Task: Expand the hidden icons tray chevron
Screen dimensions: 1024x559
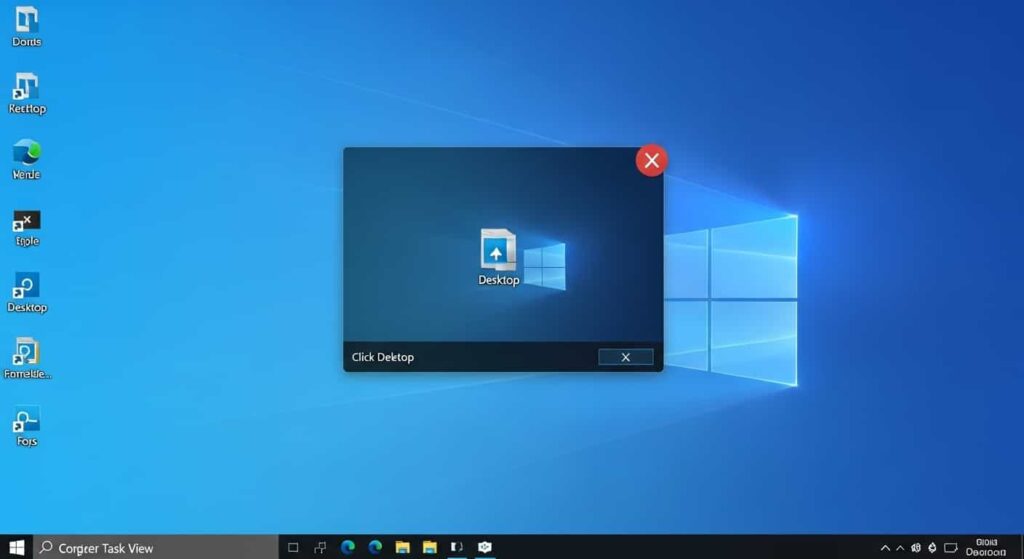Action: 885,547
